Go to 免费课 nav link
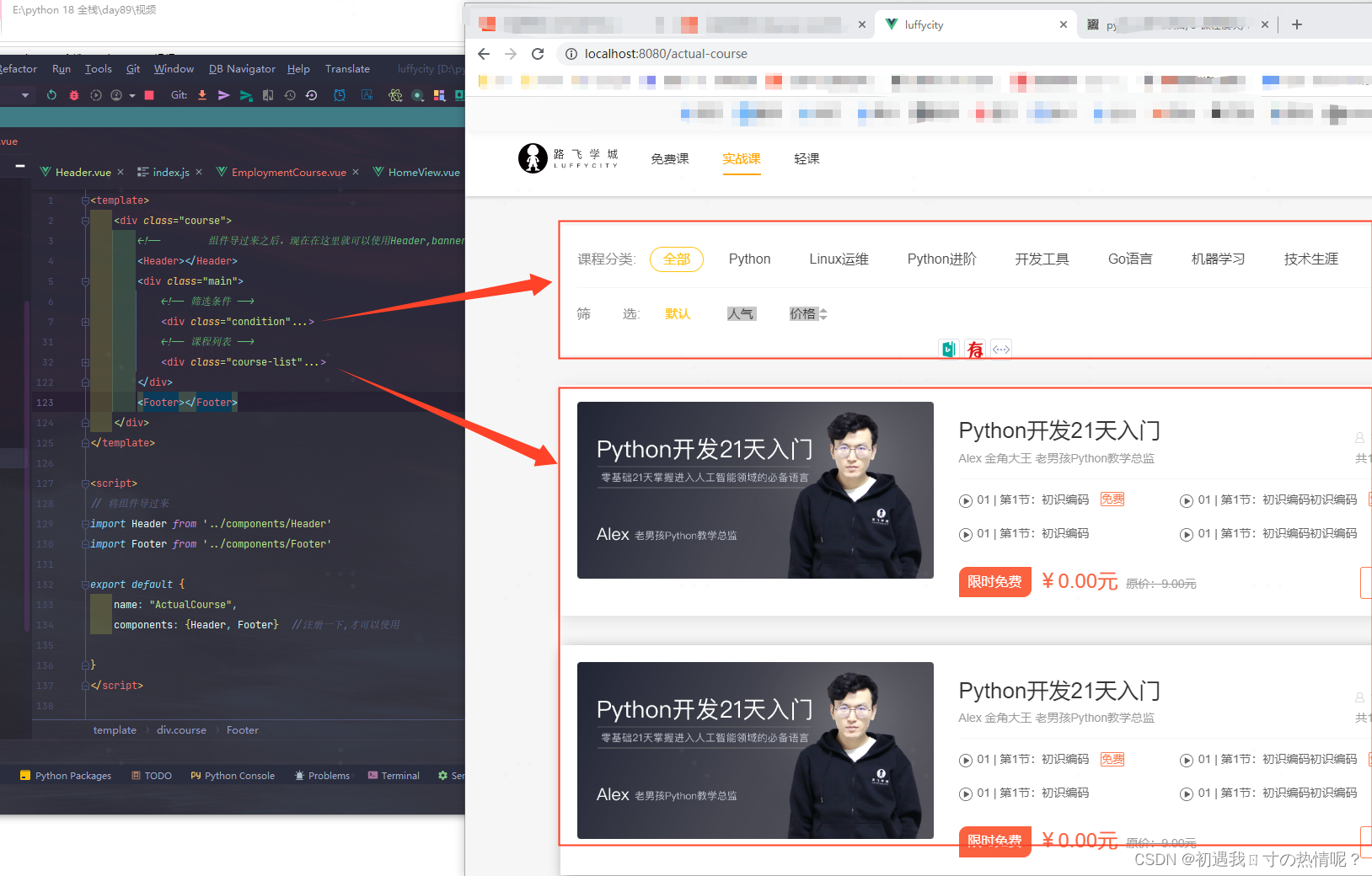This screenshot has height=876, width=1372. (670, 159)
